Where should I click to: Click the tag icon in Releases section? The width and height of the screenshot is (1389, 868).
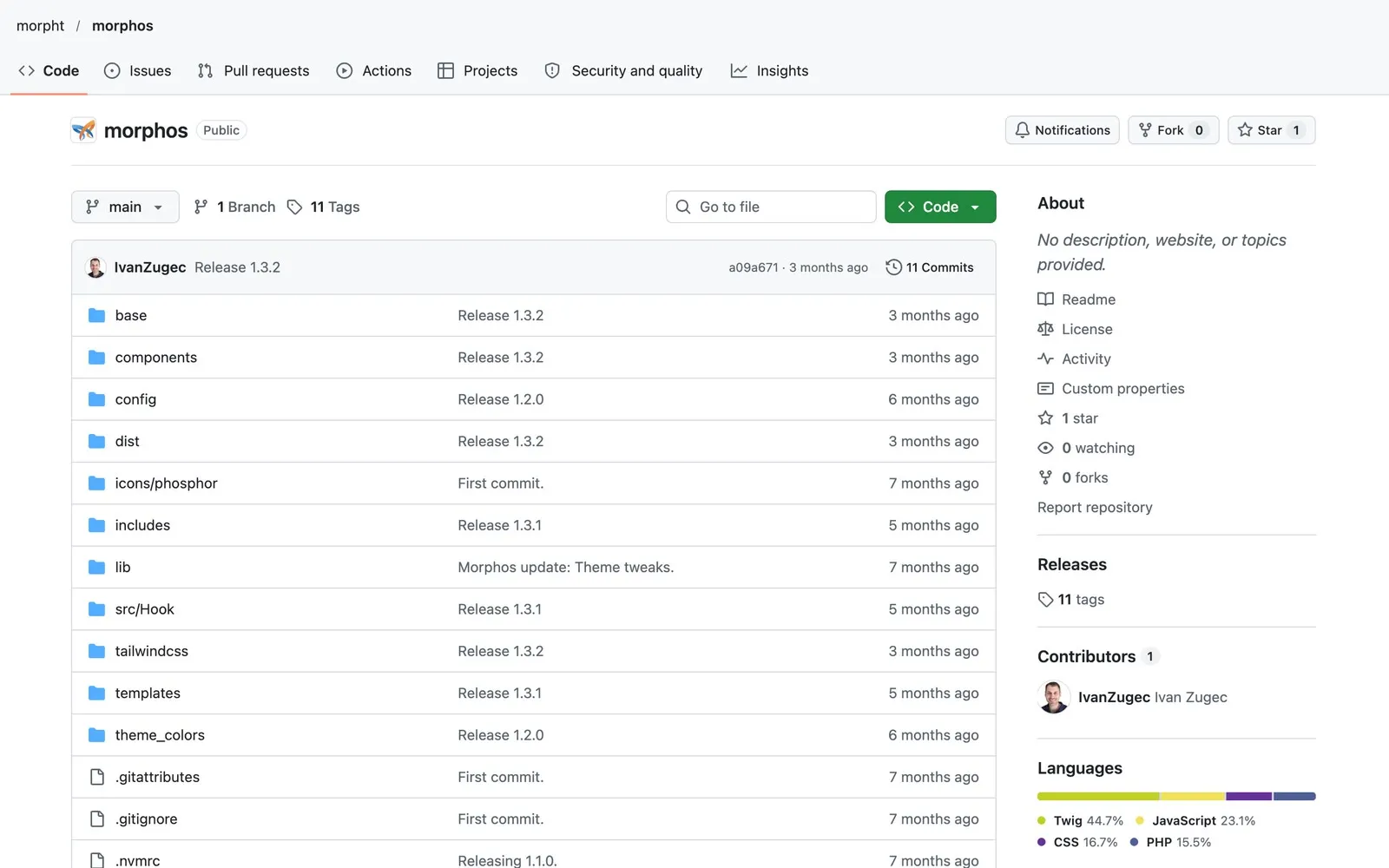1045,600
